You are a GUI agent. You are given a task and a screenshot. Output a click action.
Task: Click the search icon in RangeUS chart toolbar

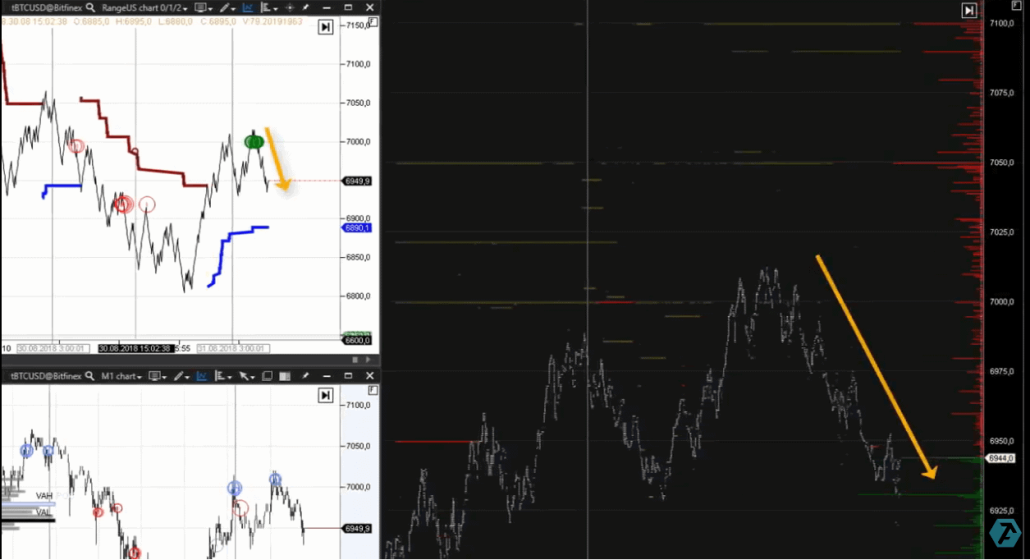point(91,8)
